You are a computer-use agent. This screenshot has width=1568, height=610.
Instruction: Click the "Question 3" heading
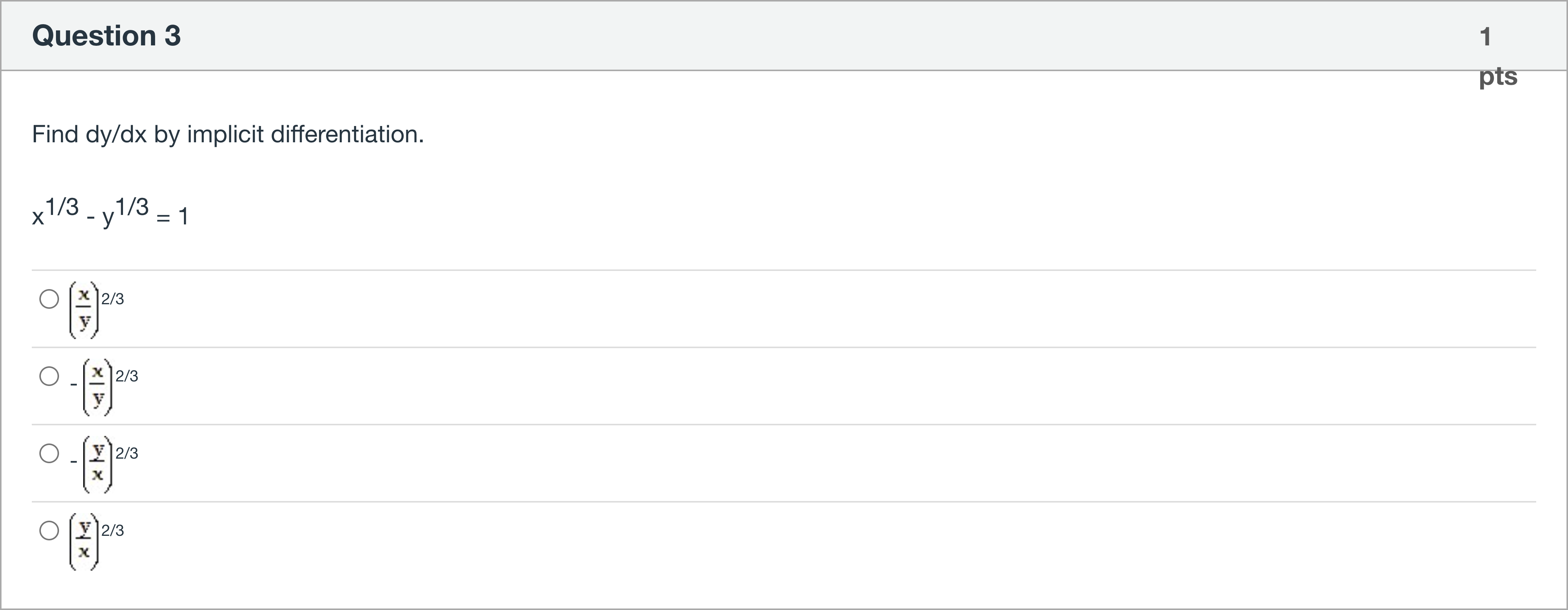(107, 35)
